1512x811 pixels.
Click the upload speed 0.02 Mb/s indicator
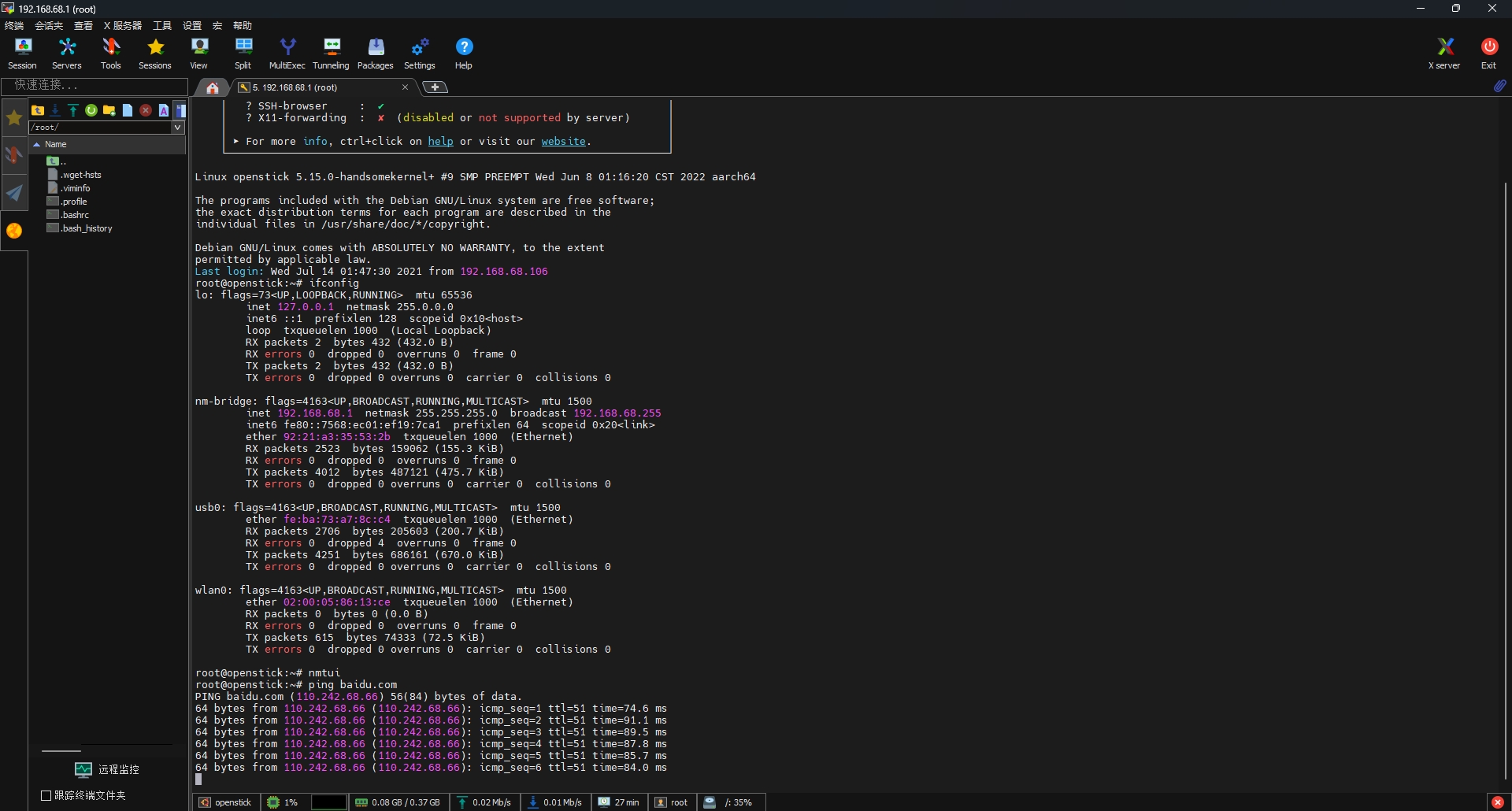pyautogui.click(x=484, y=802)
